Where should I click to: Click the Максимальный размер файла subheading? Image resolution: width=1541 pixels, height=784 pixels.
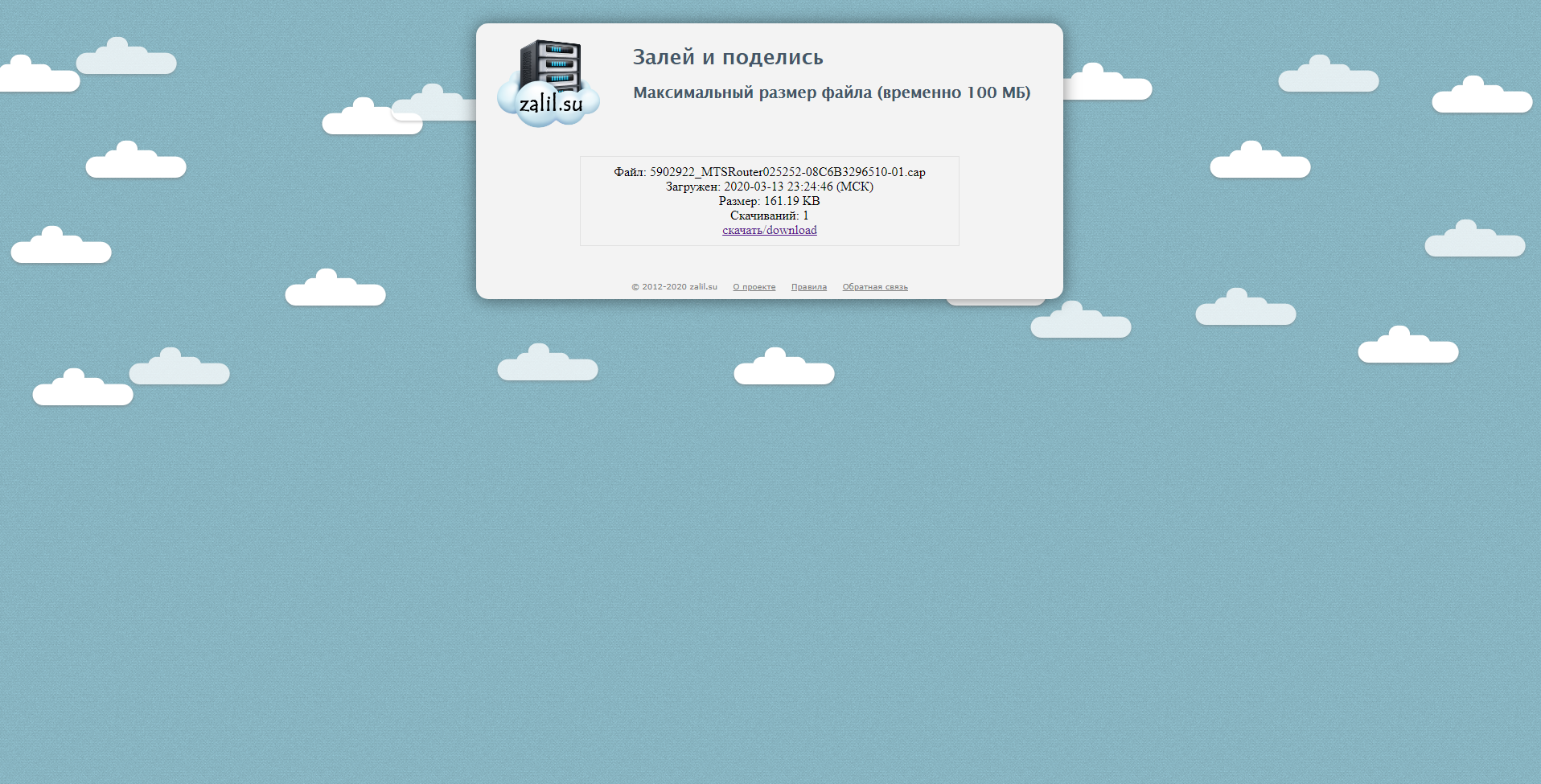(x=831, y=92)
